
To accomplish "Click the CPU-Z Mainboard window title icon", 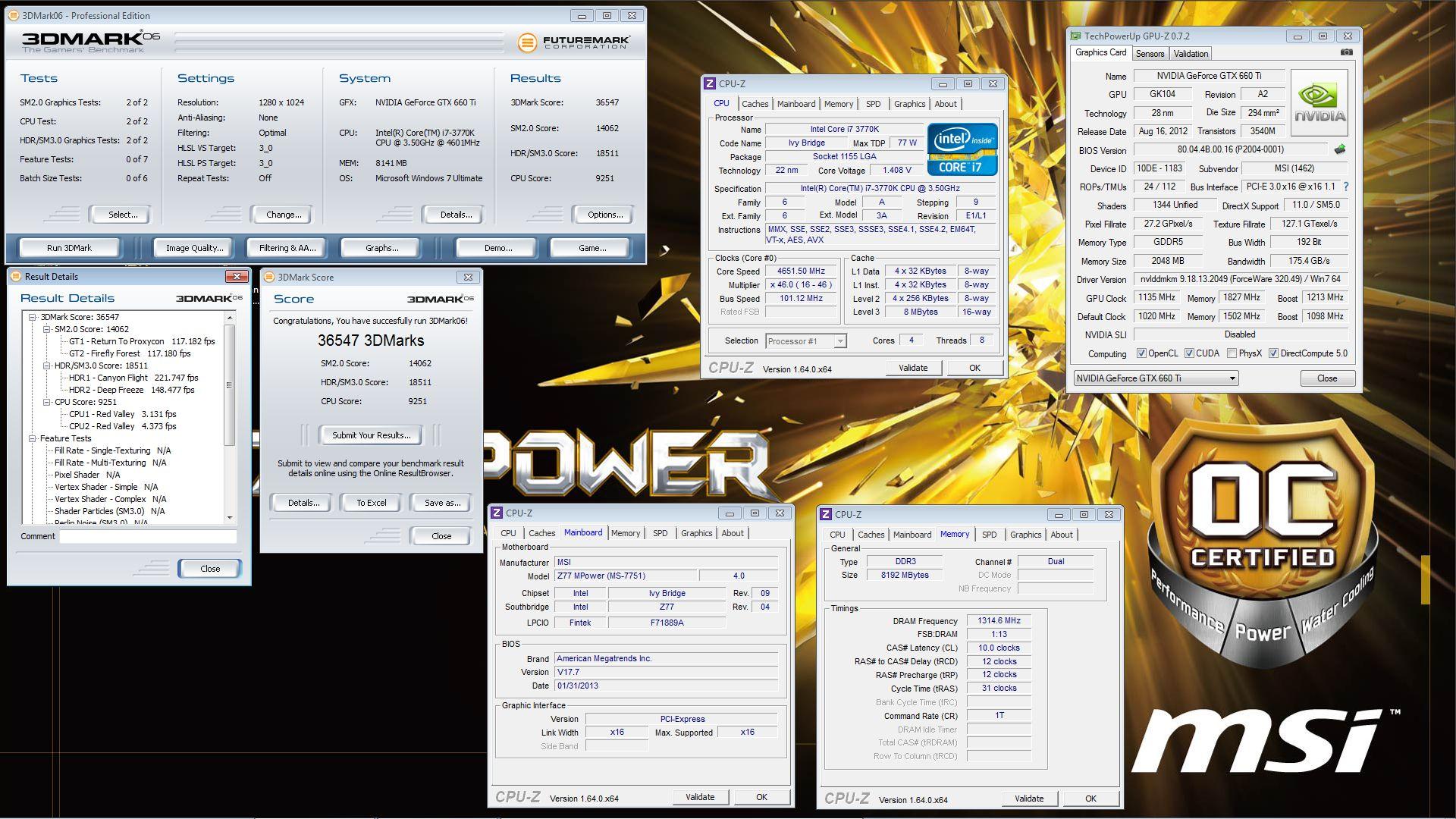I will tap(497, 513).
